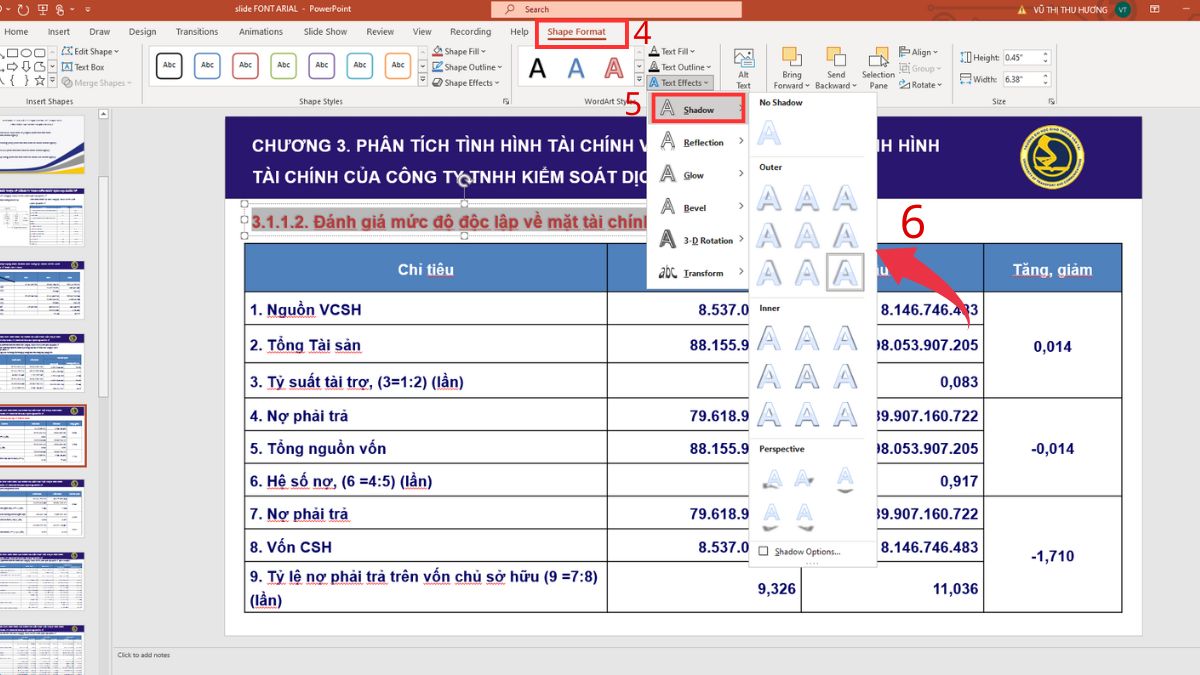Screen dimensions: 1200x675
Task: Open the Shape Fill color dropdown
Action: [x=484, y=51]
